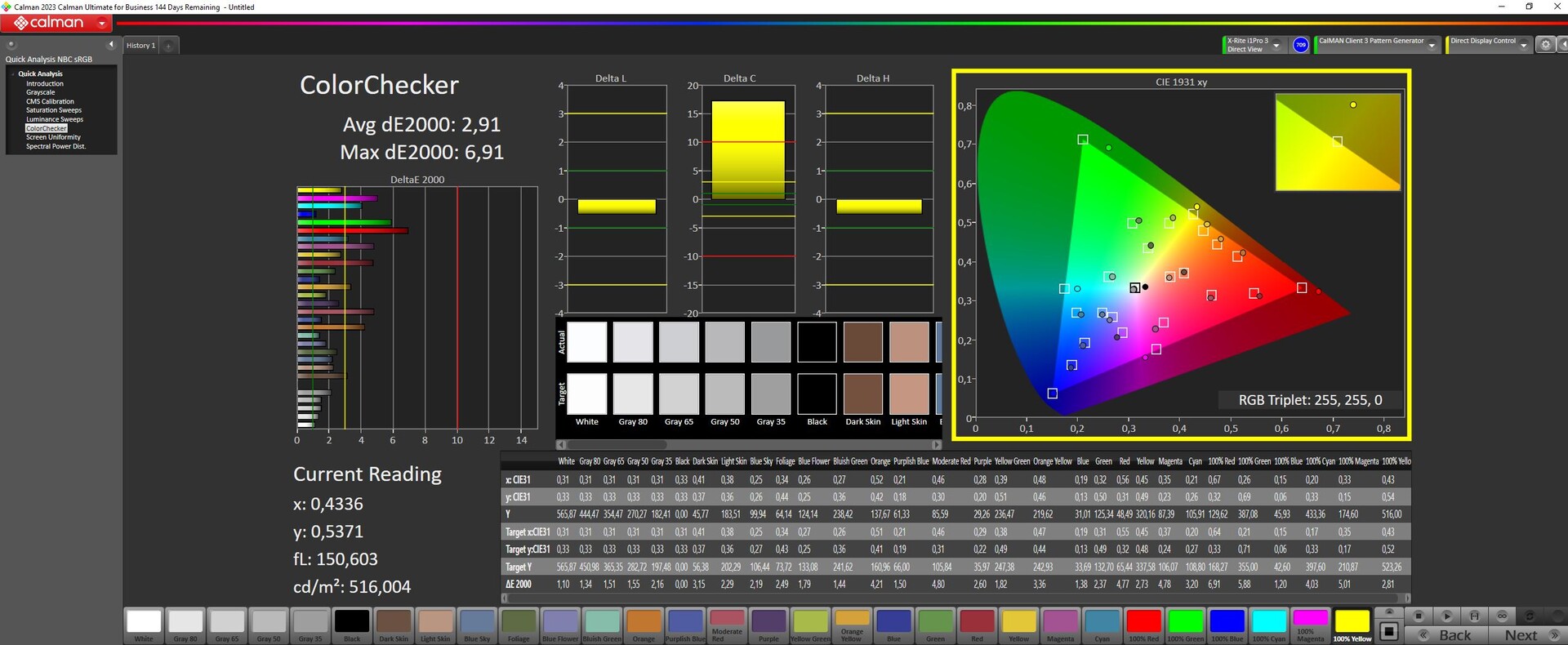Viewport: 1568px width, 645px height.
Task: Click the continuous read infinity icon
Action: coord(1502,616)
